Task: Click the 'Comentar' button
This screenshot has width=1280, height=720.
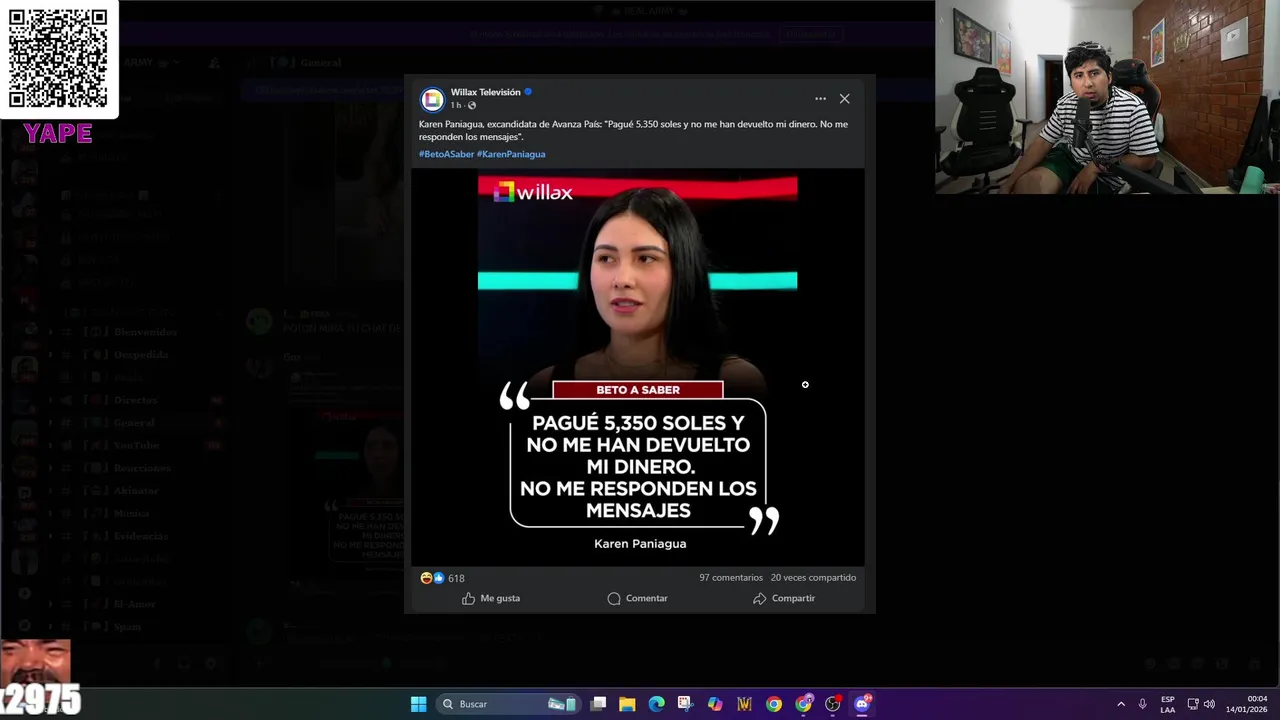Action: tap(637, 598)
